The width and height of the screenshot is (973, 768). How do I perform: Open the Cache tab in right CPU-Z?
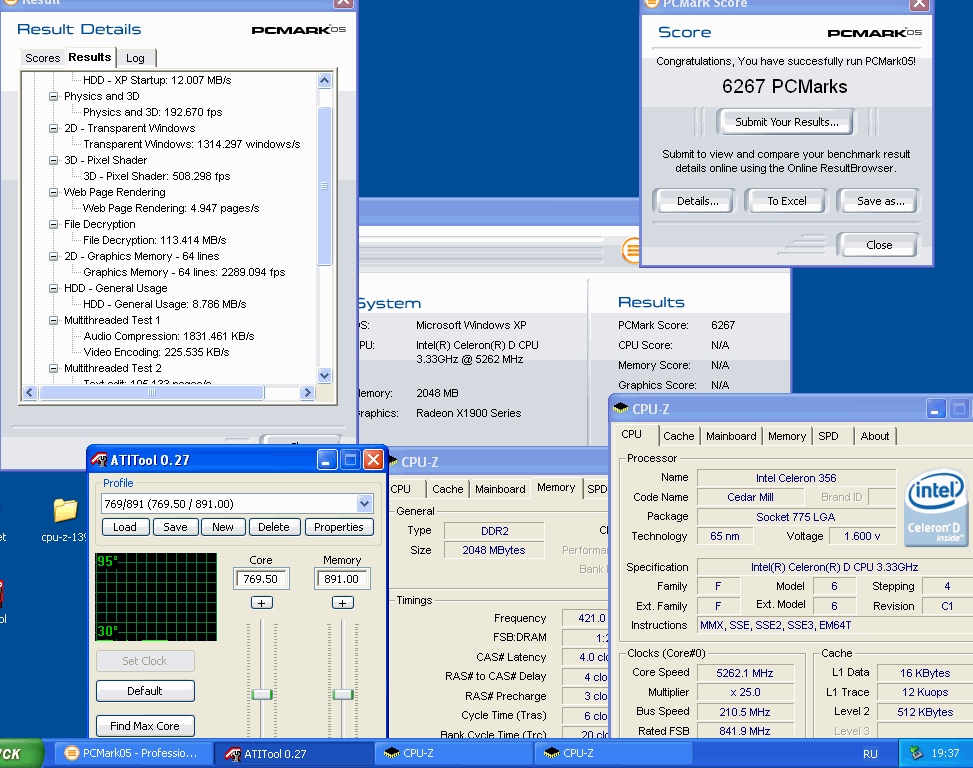pyautogui.click(x=678, y=436)
